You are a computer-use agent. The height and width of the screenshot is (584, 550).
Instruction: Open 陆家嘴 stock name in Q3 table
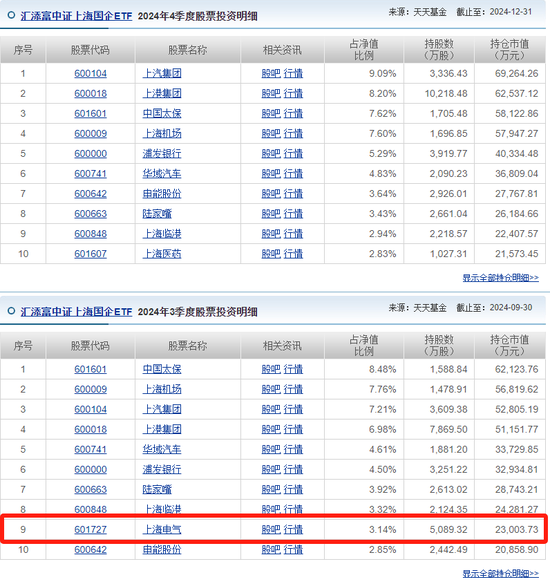157,490
